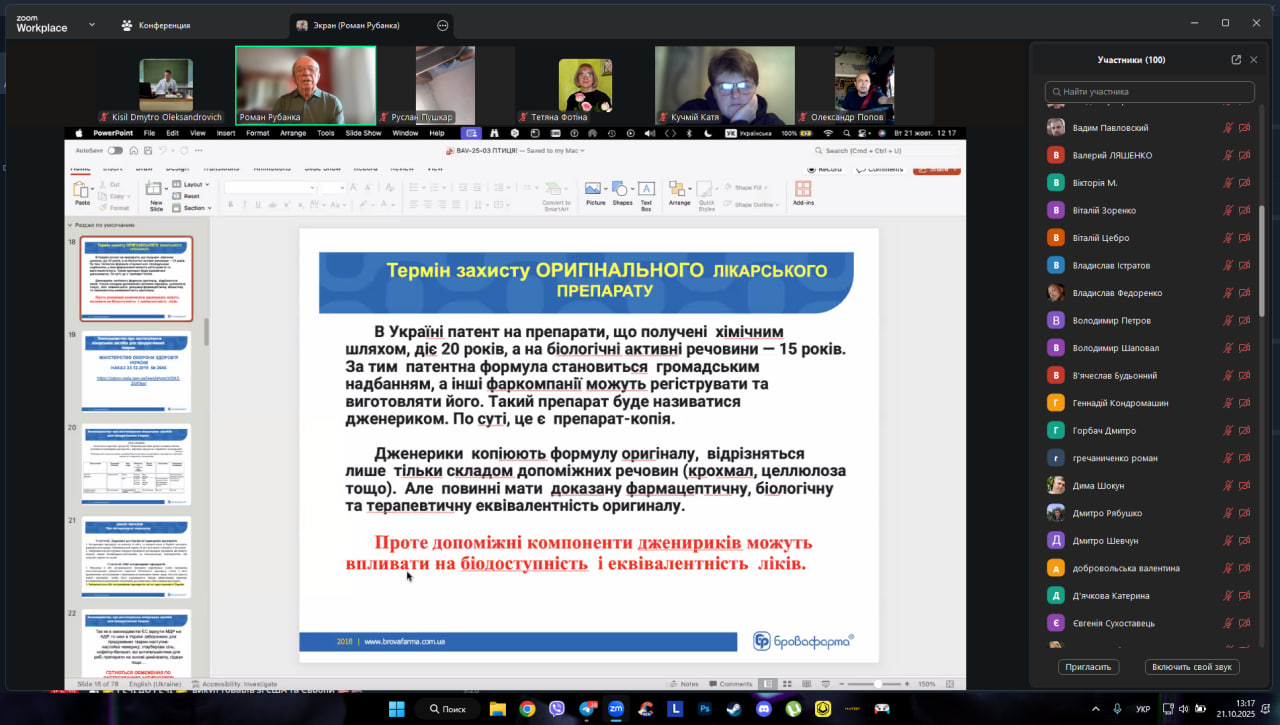Image resolution: width=1280 pixels, height=725 pixels.
Task: Switch to the Конференция tab
Action: click(x=155, y=25)
